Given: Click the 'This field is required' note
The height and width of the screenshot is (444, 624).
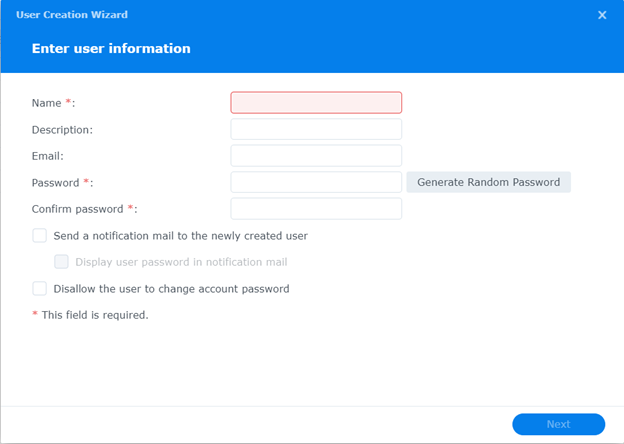Looking at the screenshot, I should click(x=94, y=315).
